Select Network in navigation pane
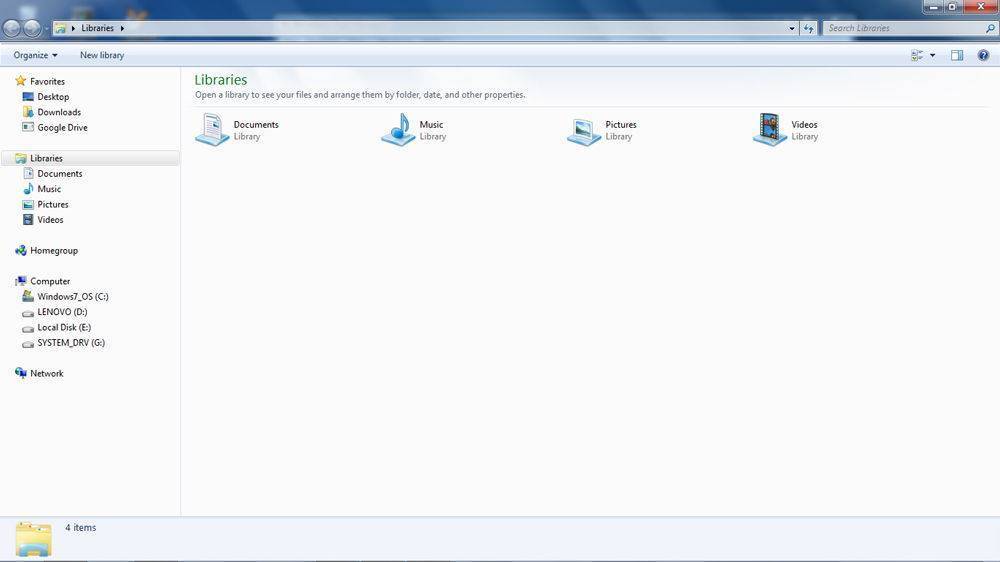The image size is (1000, 562). click(x=46, y=373)
